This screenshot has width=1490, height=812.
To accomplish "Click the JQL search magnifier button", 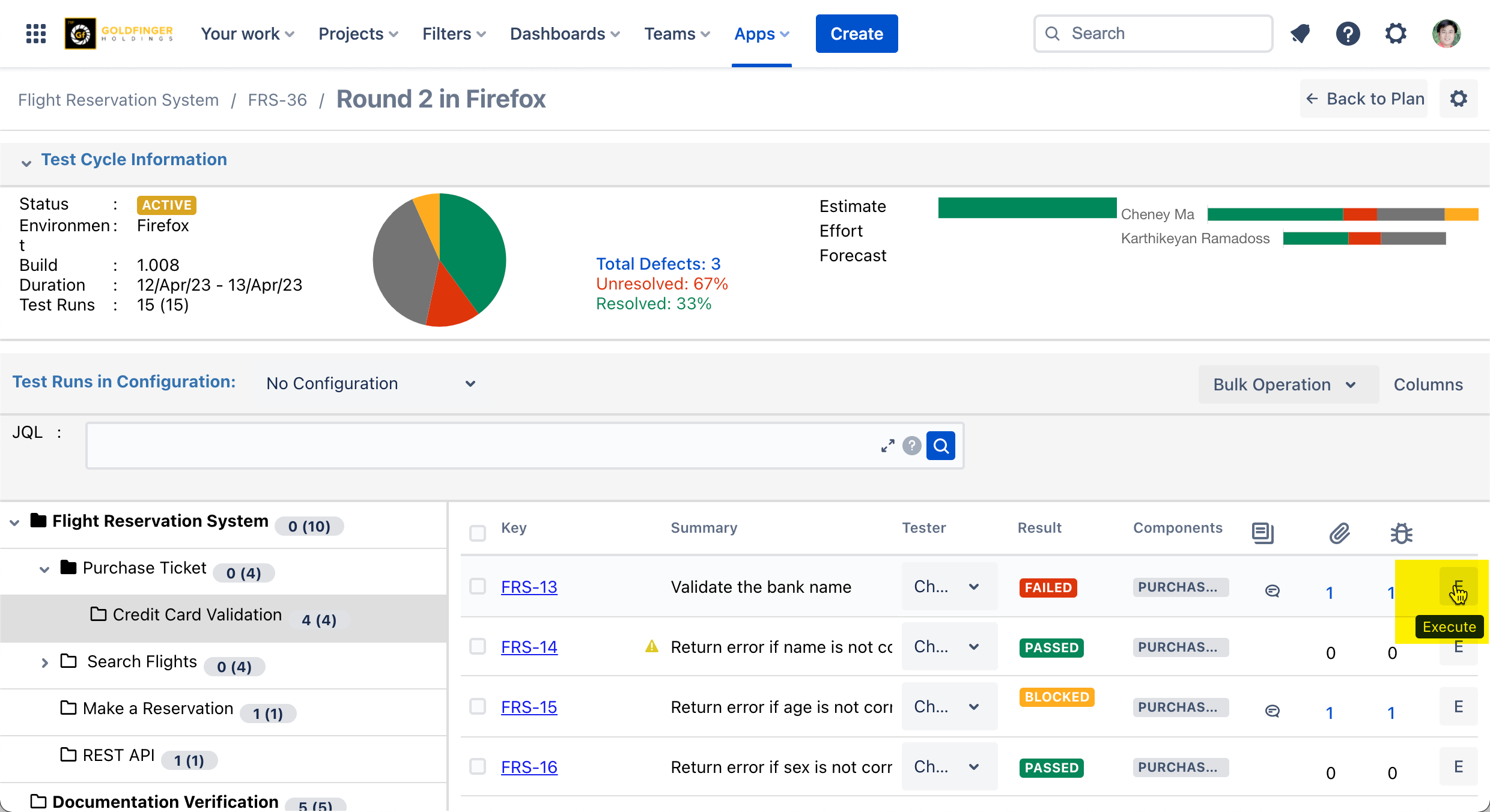I will click(x=941, y=446).
